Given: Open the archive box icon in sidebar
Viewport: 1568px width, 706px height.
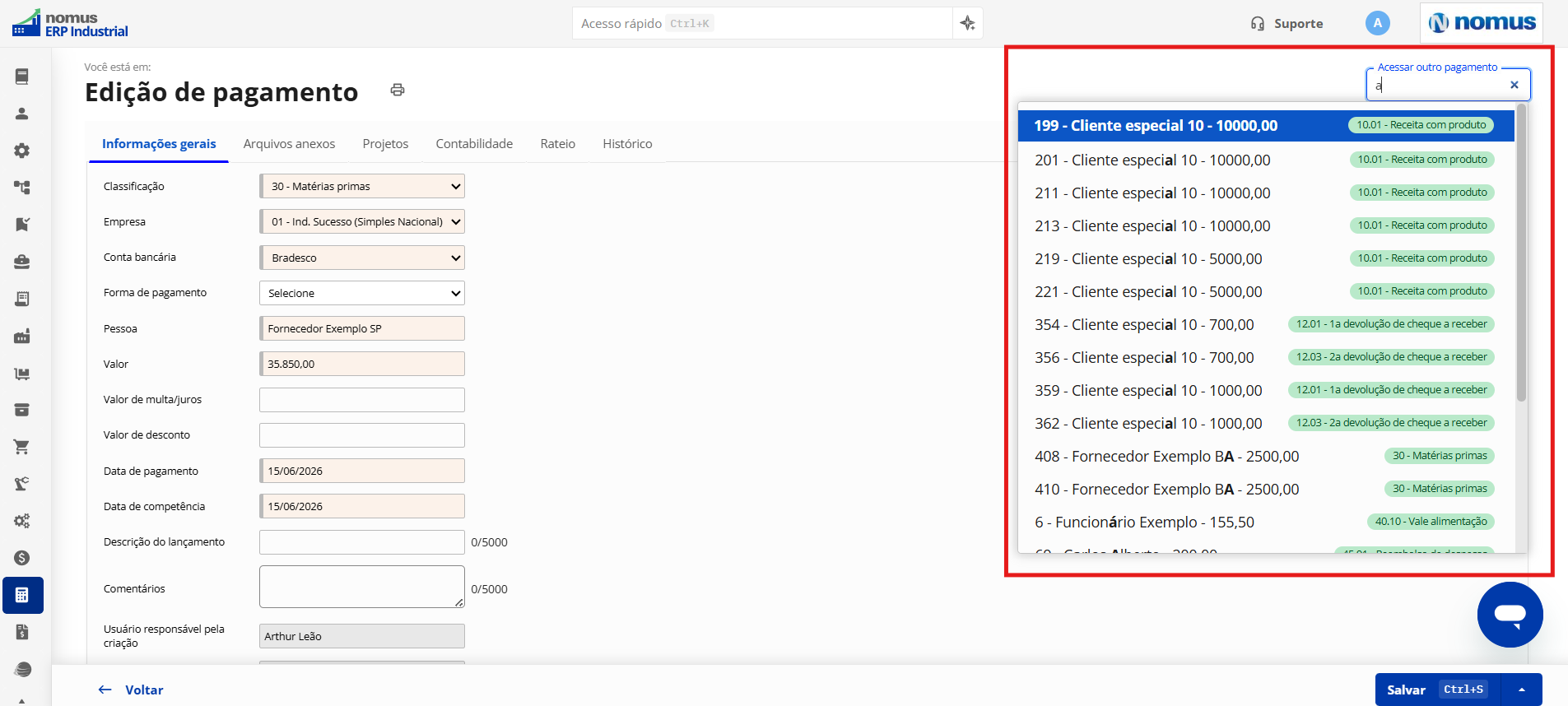Looking at the screenshot, I should click(22, 410).
